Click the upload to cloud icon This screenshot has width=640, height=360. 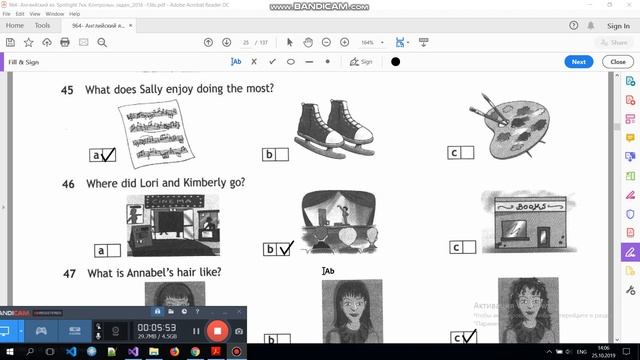click(47, 42)
